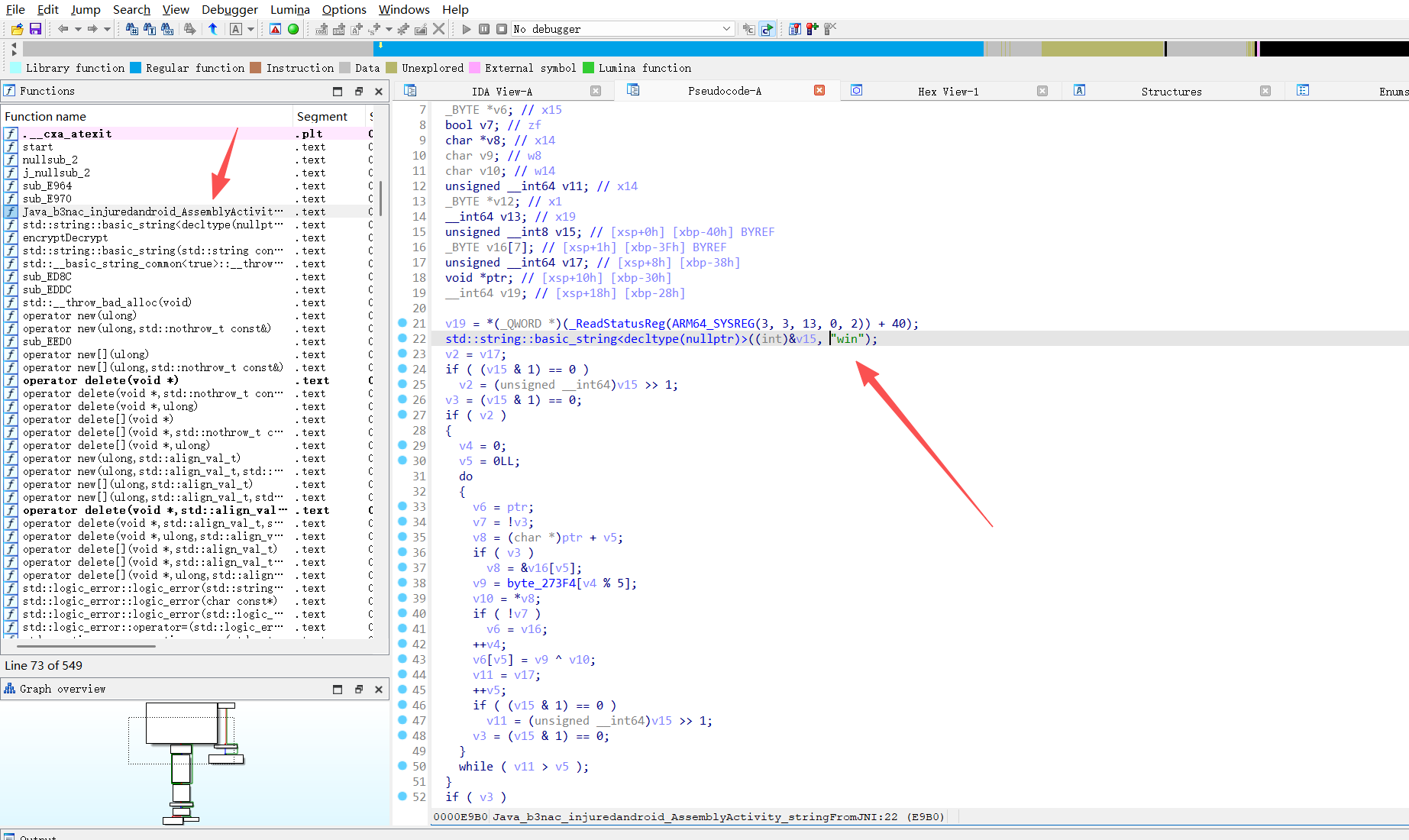Expand the back navigation history dropdown
This screenshot has height=840, width=1409.
coord(78,29)
